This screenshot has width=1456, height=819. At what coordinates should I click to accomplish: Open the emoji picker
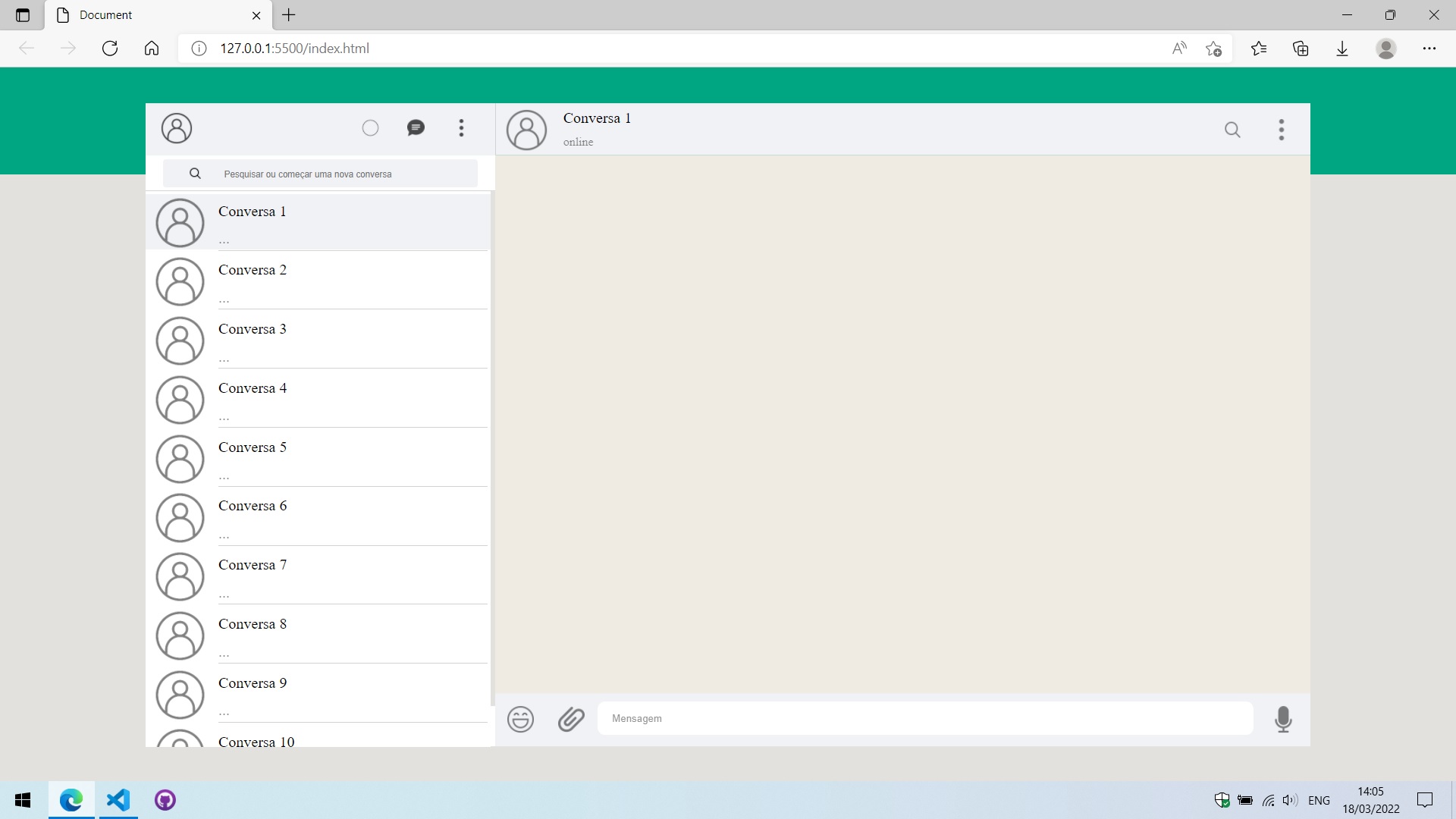pos(520,719)
